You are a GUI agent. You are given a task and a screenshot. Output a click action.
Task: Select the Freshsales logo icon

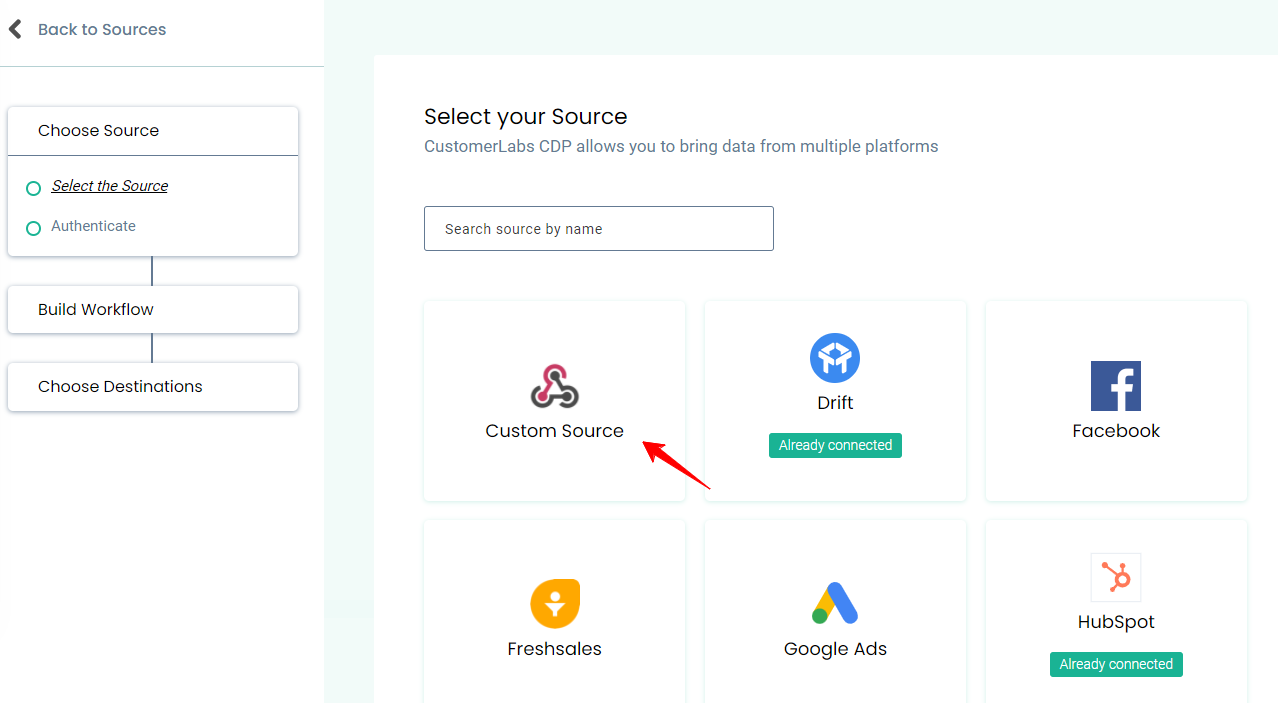(554, 604)
